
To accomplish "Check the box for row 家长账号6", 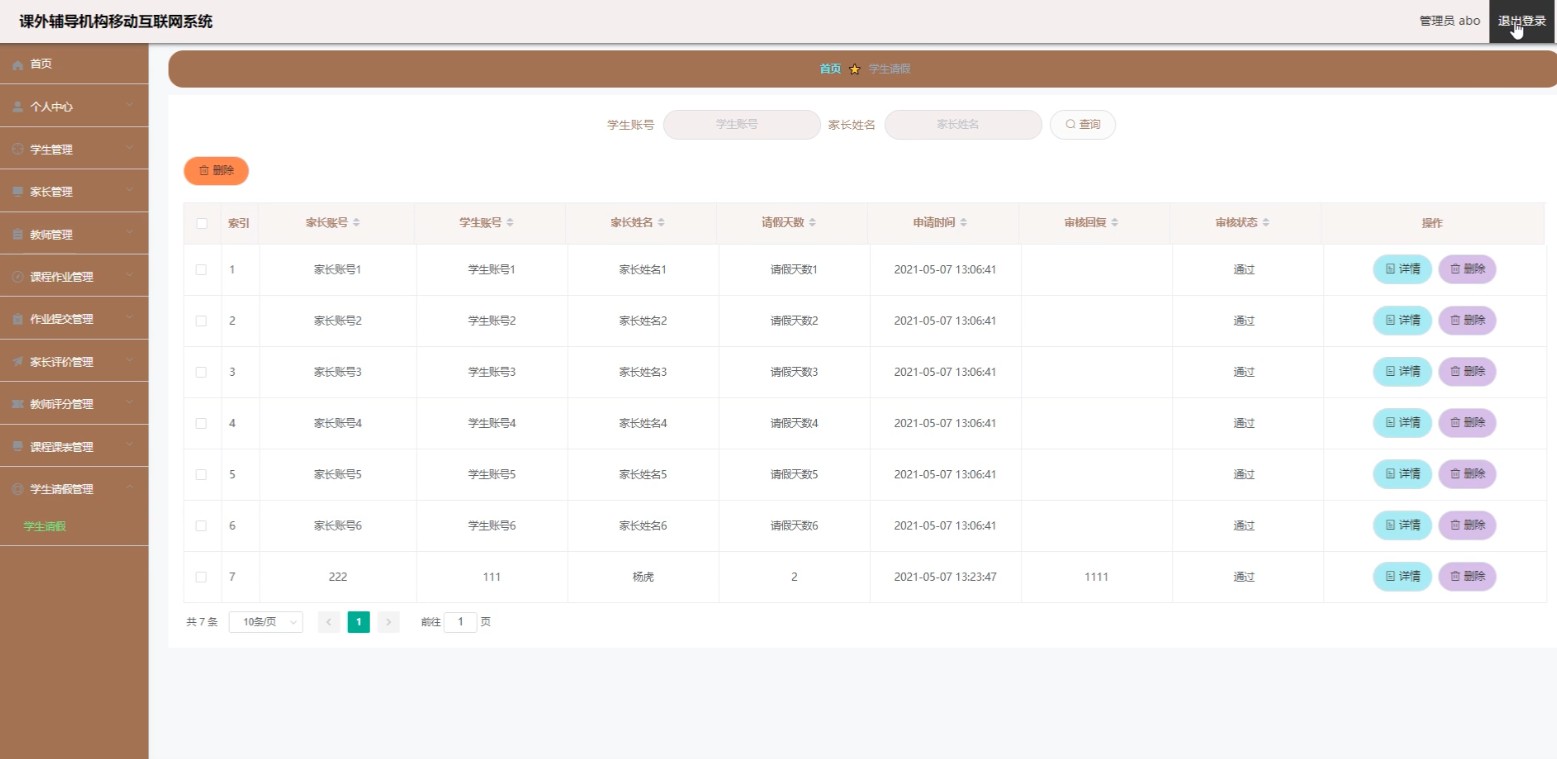I will 201,525.
